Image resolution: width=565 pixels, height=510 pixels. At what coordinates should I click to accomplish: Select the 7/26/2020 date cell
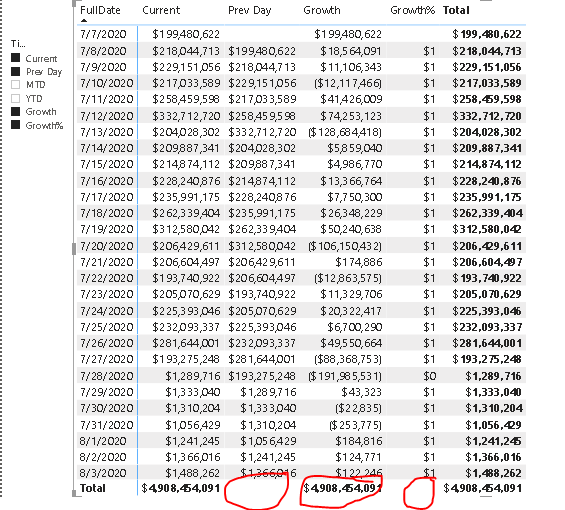point(107,343)
